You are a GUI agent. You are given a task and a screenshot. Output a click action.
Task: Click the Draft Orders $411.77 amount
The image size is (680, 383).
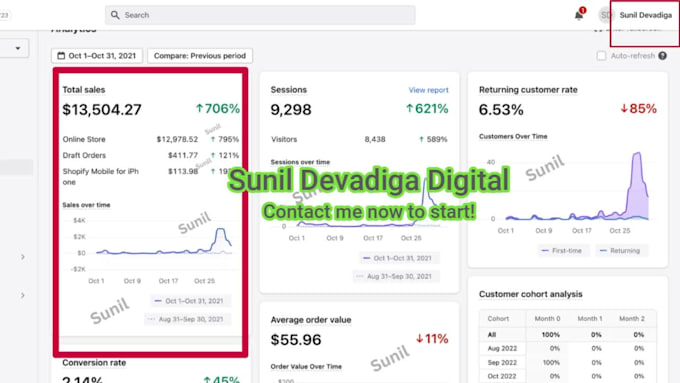(x=183, y=155)
